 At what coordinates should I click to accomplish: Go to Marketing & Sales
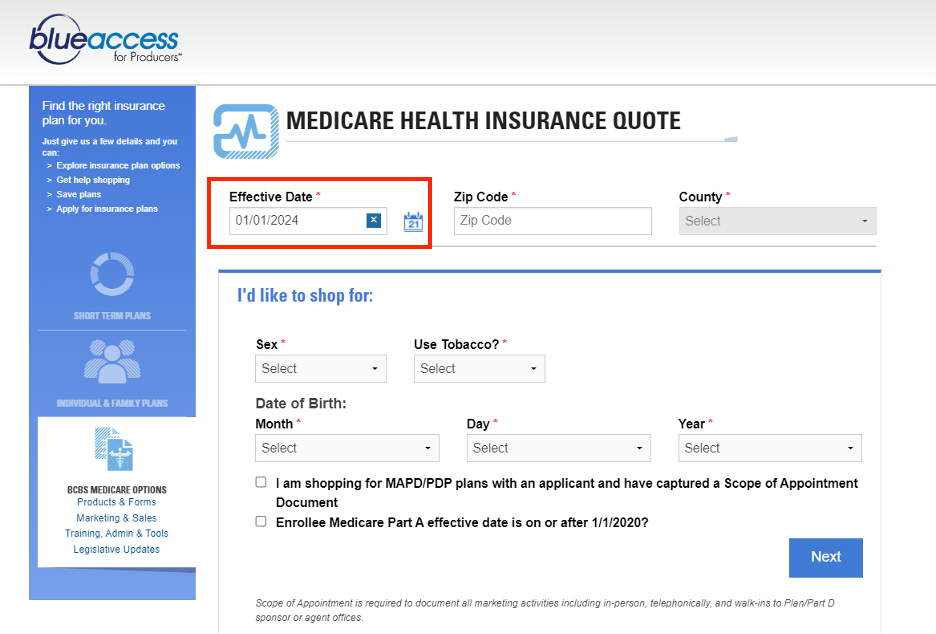click(x=116, y=518)
